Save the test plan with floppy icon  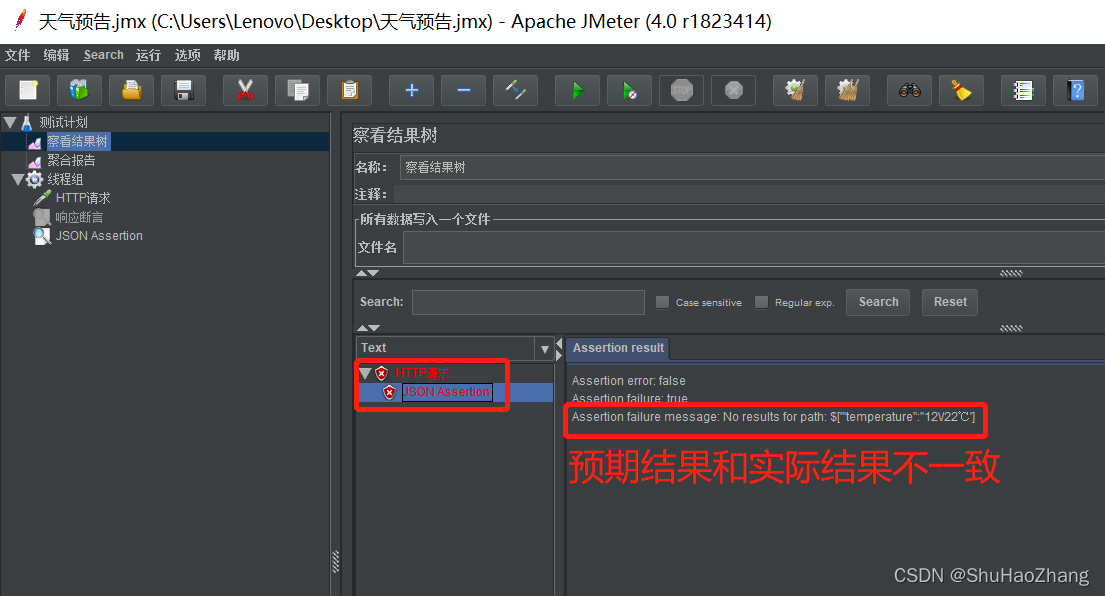coord(183,90)
